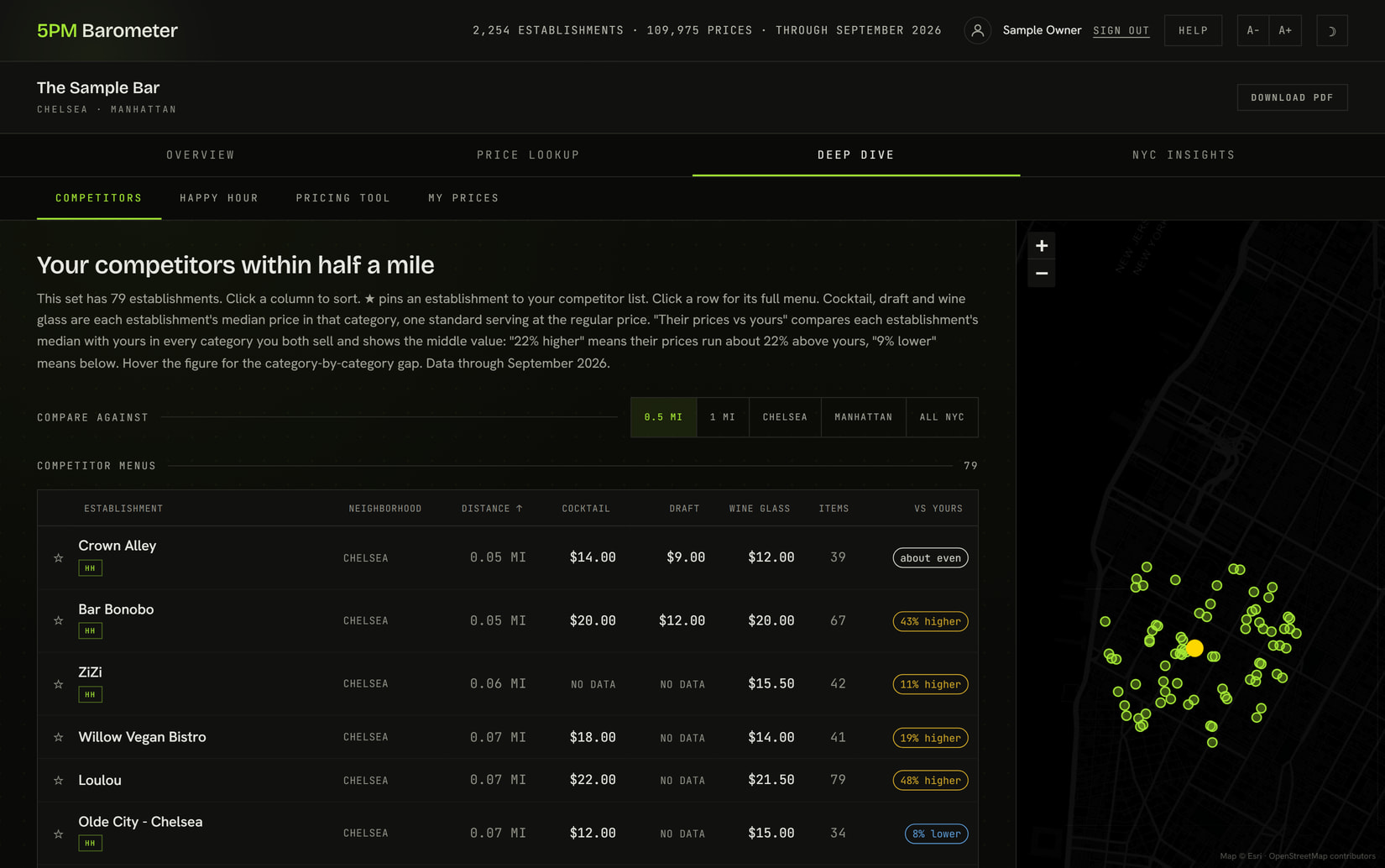
Task: Click the HH badge under ZiZi
Action: [x=90, y=694]
